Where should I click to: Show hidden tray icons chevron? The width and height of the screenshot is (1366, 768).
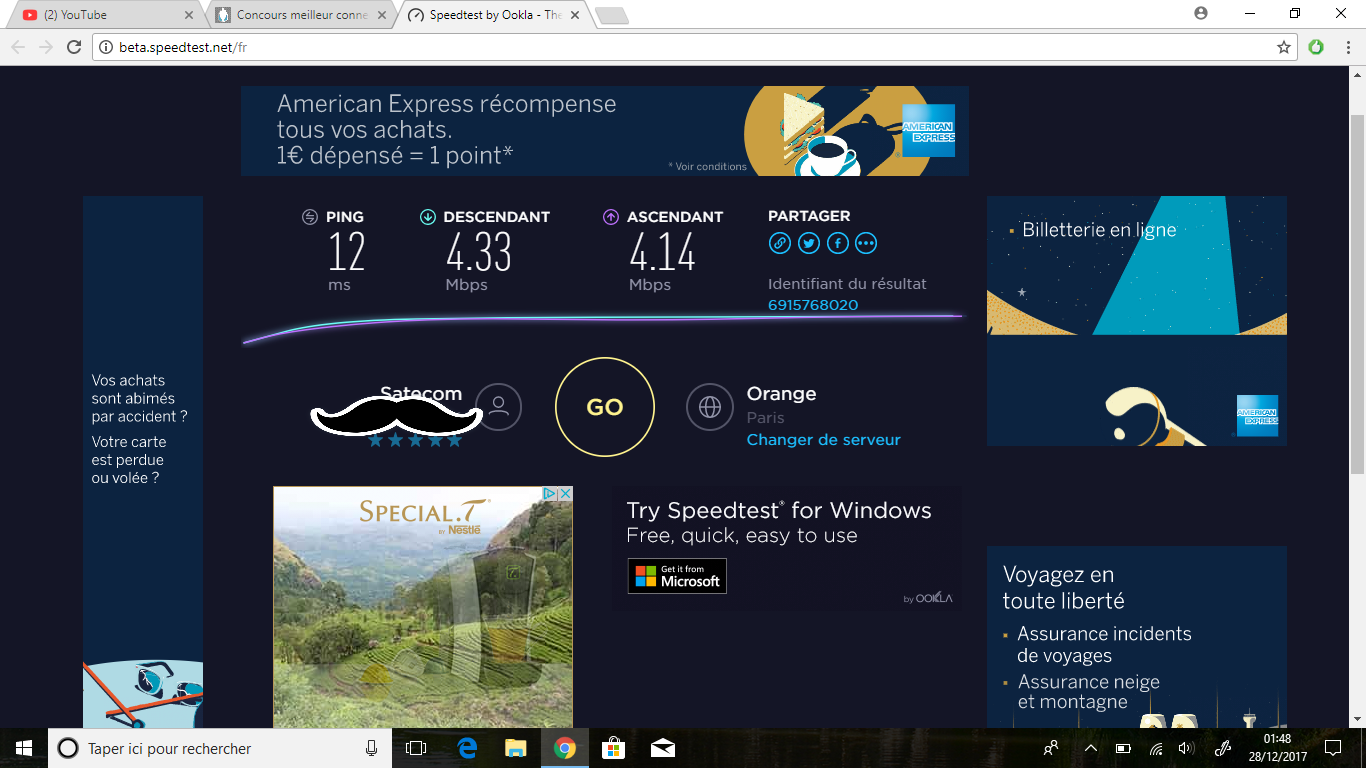[1091, 748]
